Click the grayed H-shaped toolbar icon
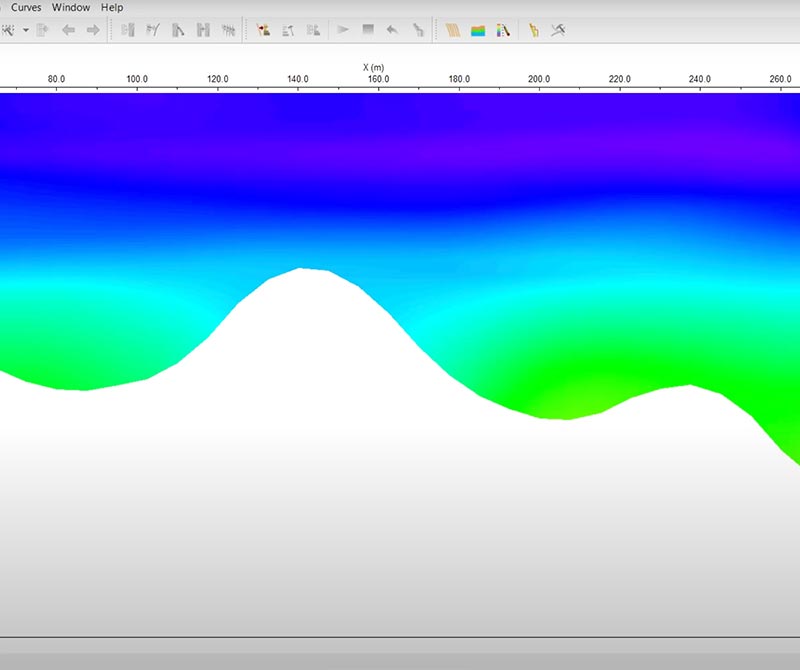 pos(203,30)
